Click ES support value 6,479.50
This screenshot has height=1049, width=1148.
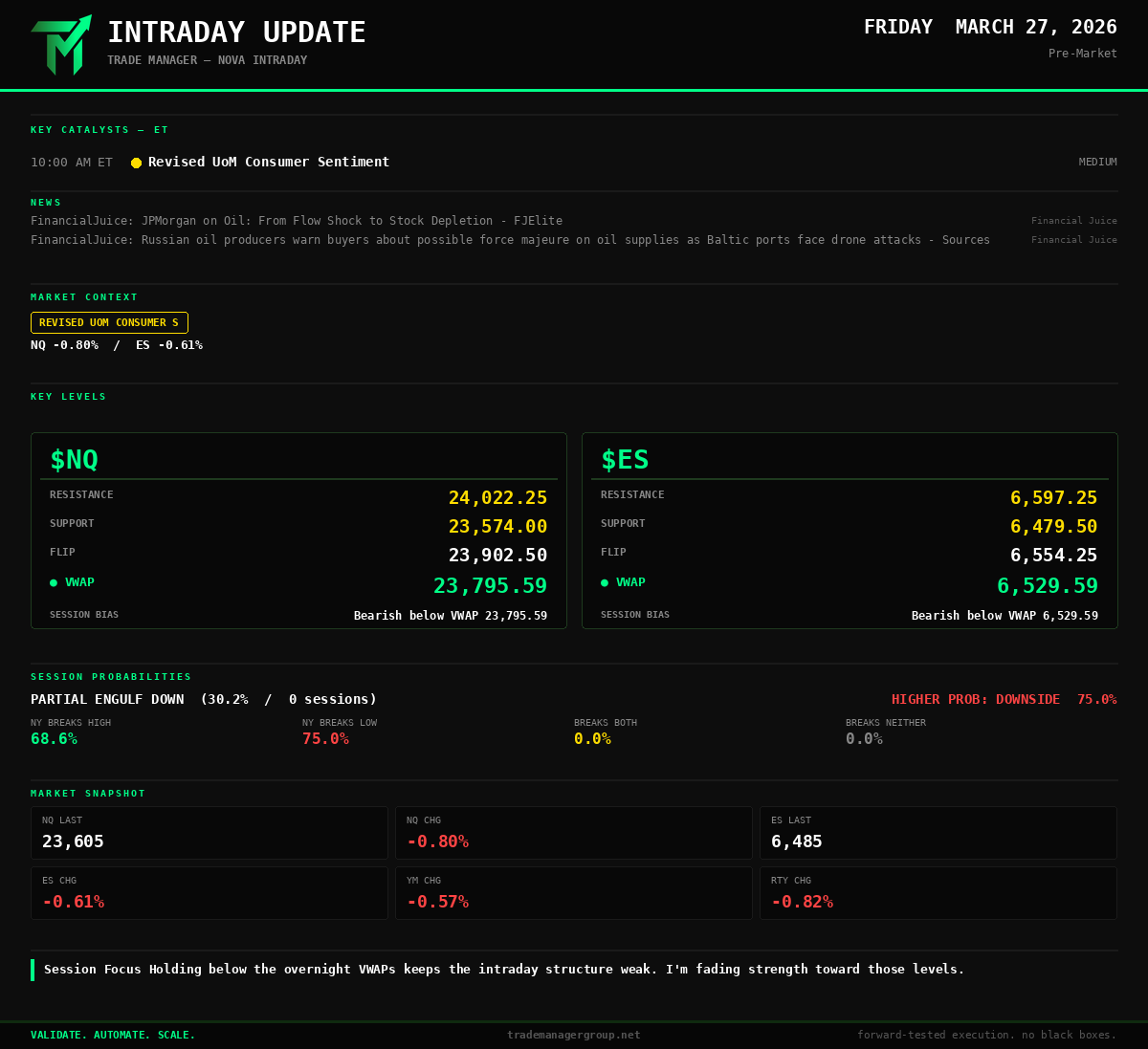(1054, 527)
